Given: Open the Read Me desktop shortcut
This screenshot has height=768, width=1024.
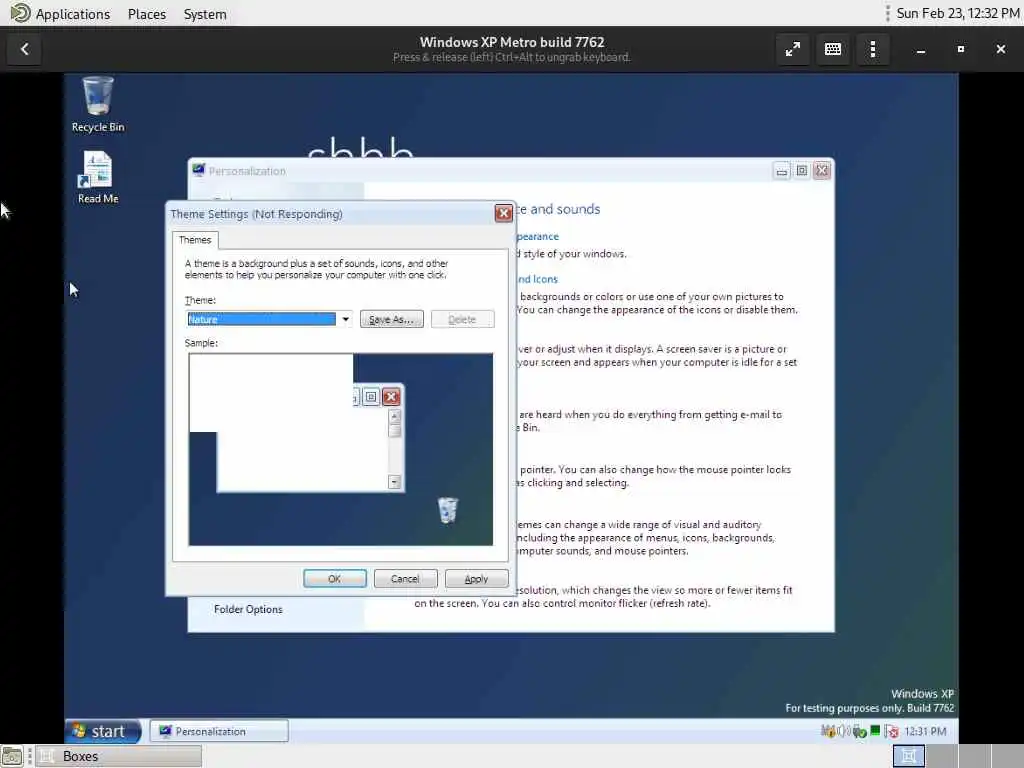Looking at the screenshot, I should pos(98,178).
